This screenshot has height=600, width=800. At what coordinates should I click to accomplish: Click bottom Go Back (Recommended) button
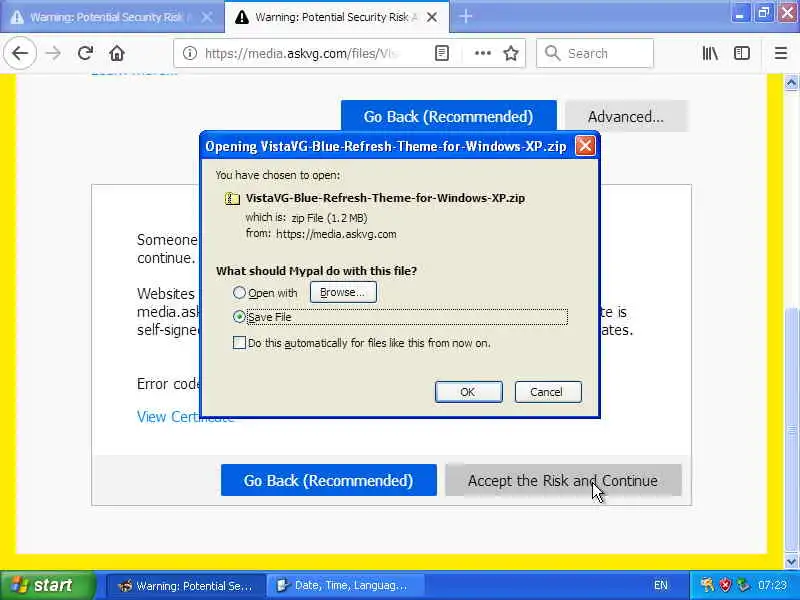point(329,480)
